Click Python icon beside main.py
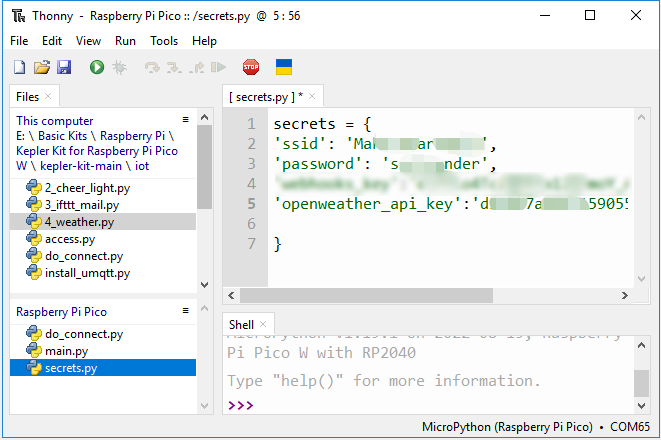Viewport: 661px width, 440px height. coord(34,351)
